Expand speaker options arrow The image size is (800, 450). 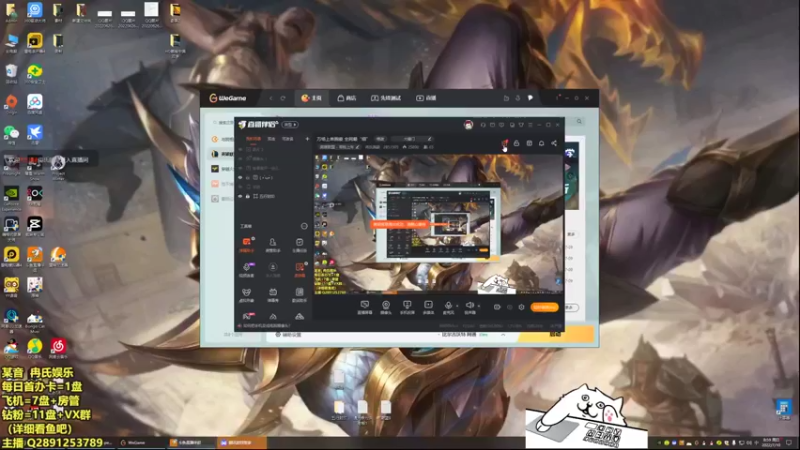click(x=479, y=306)
